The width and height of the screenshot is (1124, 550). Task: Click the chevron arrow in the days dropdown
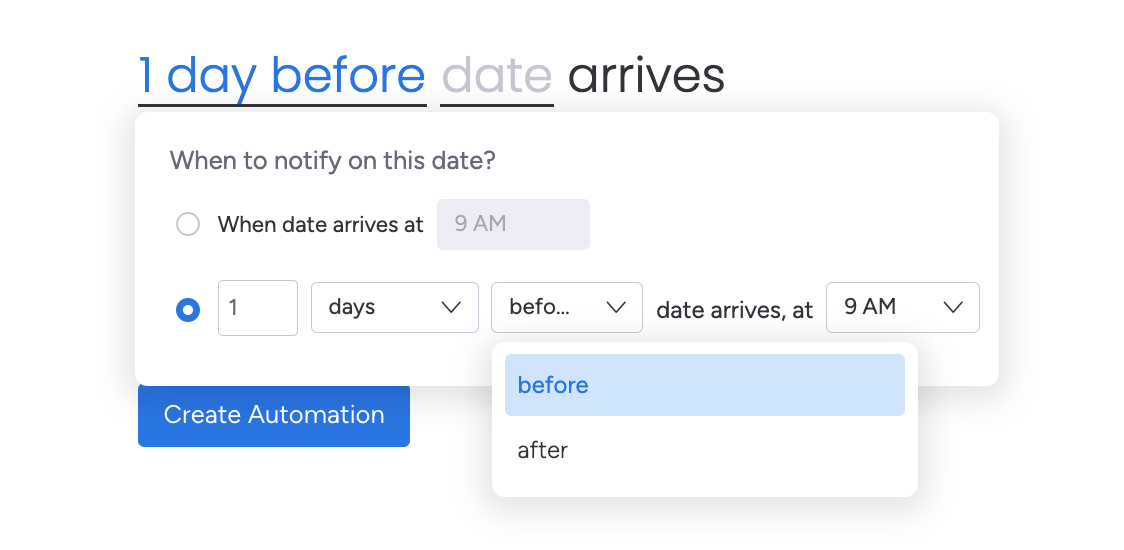[x=451, y=307]
